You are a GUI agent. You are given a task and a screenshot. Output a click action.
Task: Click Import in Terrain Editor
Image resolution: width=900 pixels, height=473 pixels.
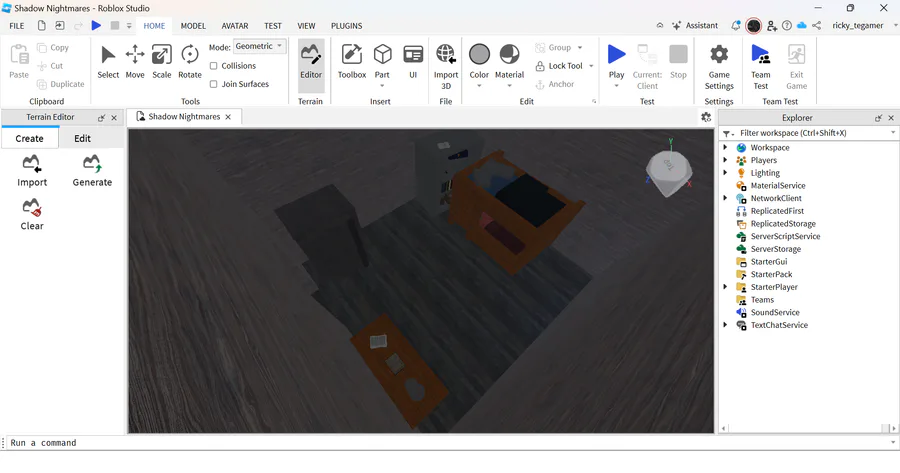pos(32,171)
